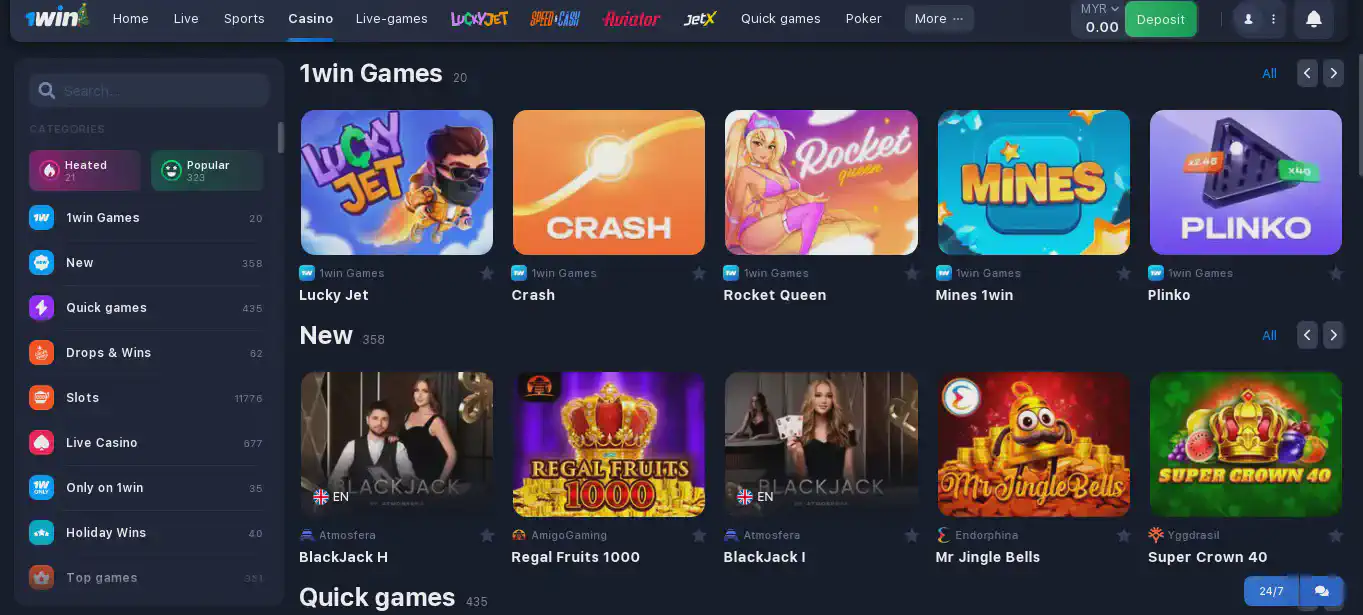This screenshot has height=615, width=1363.
Task: Select the JetX logo in navbar
Action: (700, 18)
